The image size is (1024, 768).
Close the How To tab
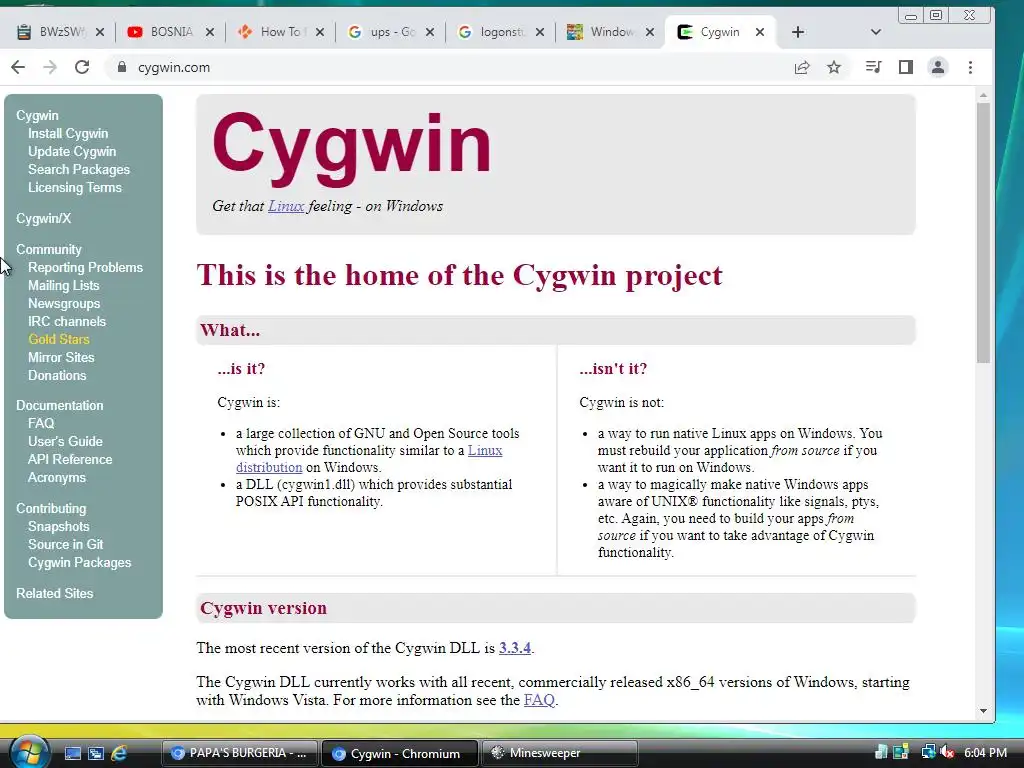[319, 32]
